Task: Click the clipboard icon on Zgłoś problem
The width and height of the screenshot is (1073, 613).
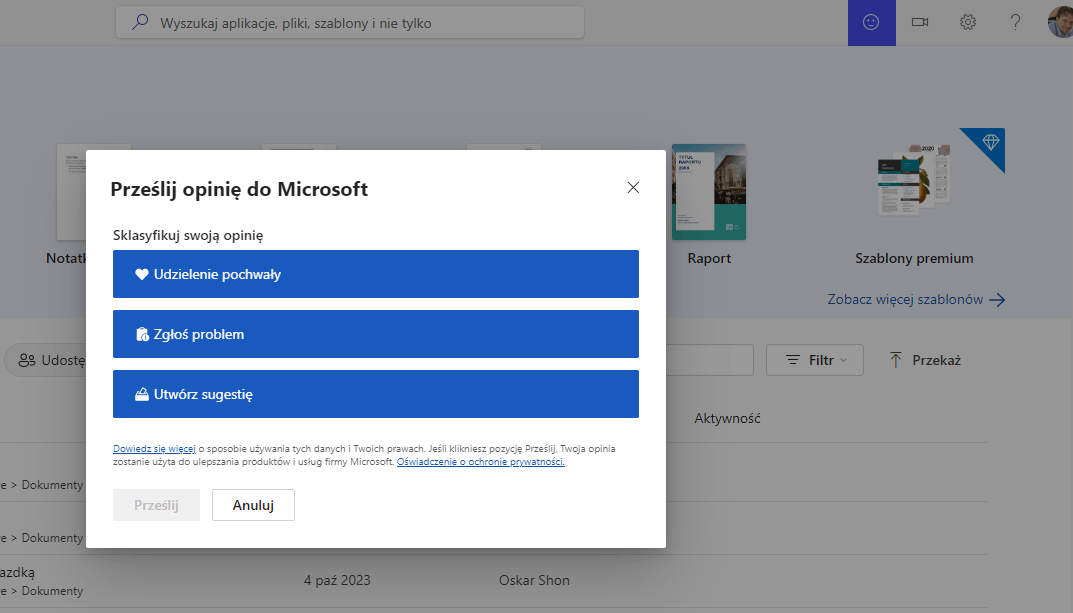Action: (142, 334)
